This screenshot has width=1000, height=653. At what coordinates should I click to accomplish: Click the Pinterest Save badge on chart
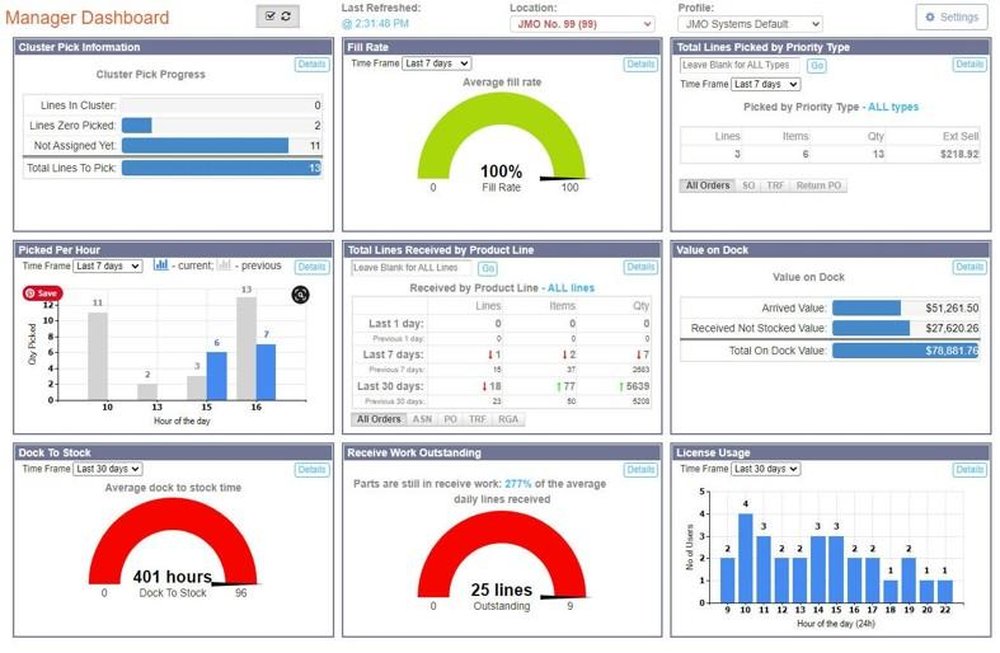[x=43, y=293]
